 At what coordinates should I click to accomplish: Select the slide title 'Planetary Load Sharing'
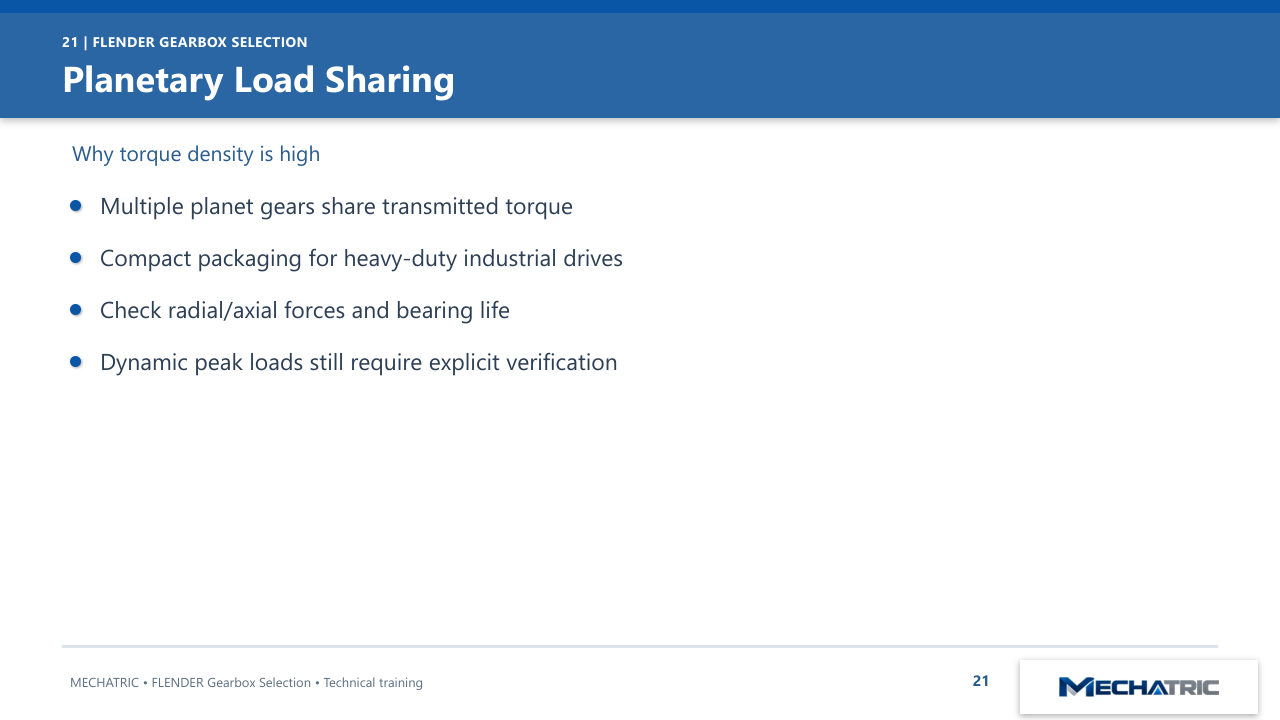pyautogui.click(x=258, y=80)
